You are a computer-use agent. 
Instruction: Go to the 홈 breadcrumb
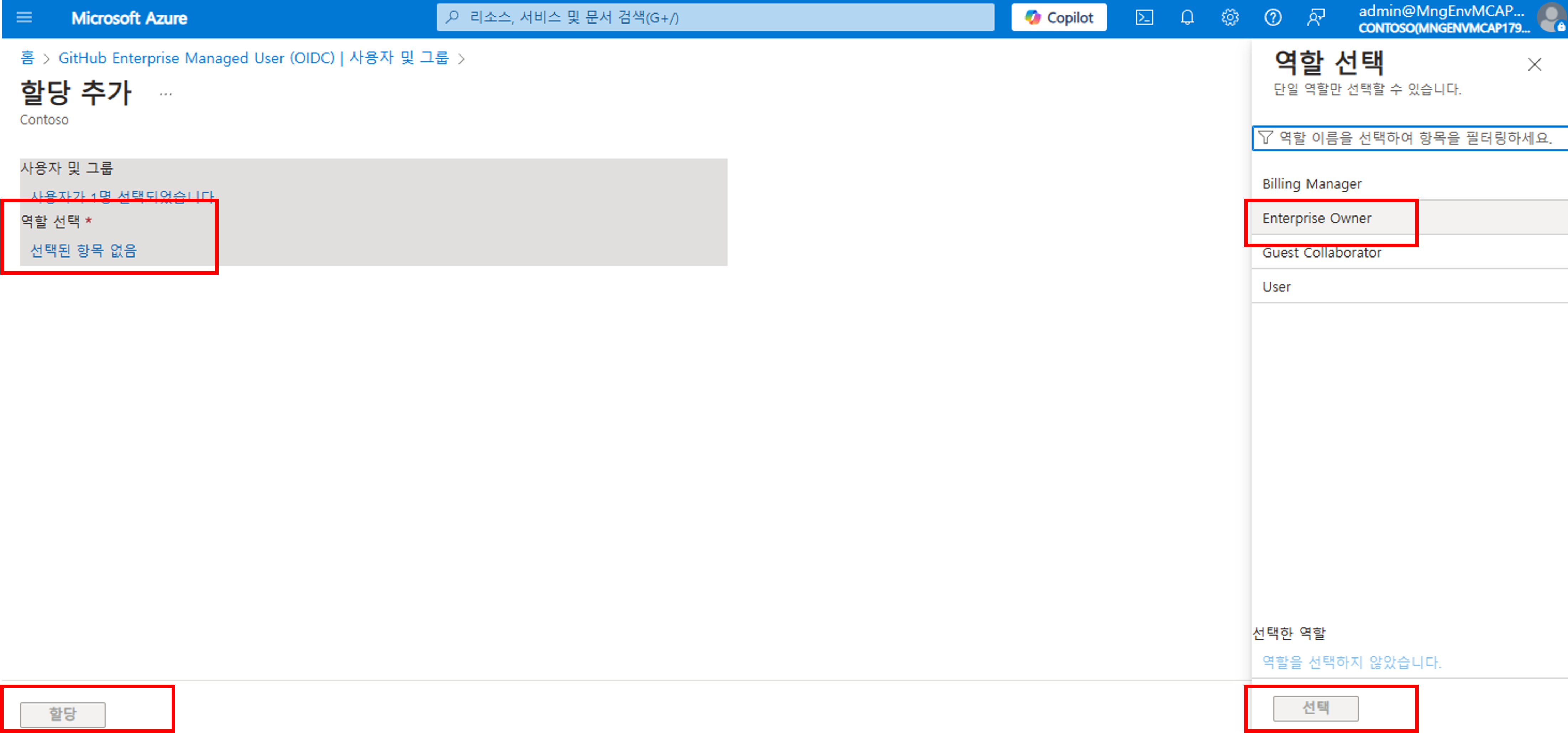tap(27, 58)
